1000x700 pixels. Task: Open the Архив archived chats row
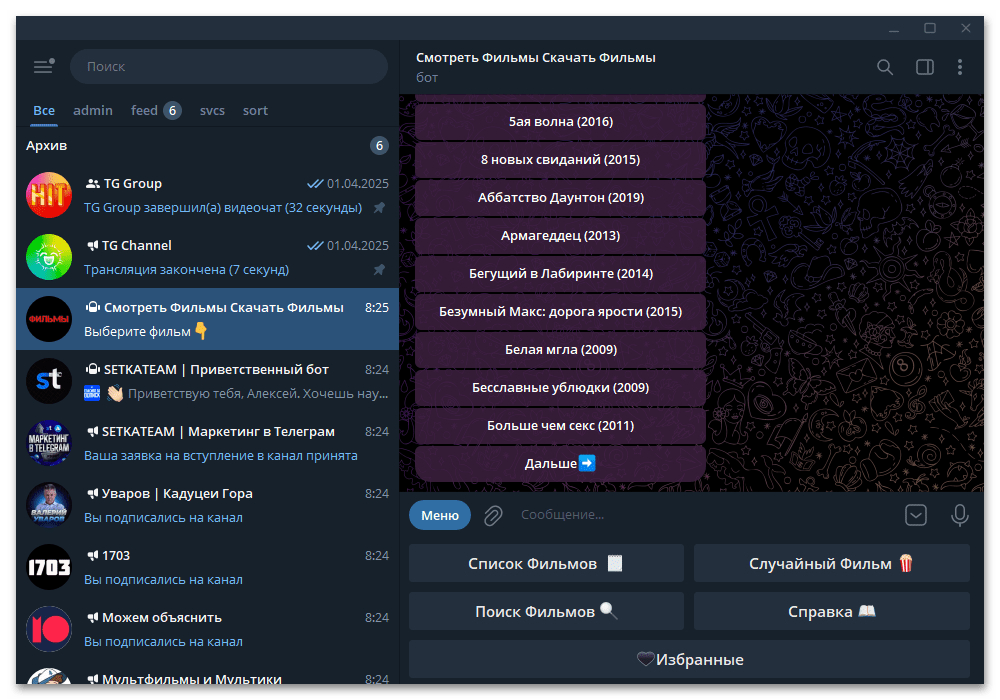pyautogui.click(x=207, y=146)
